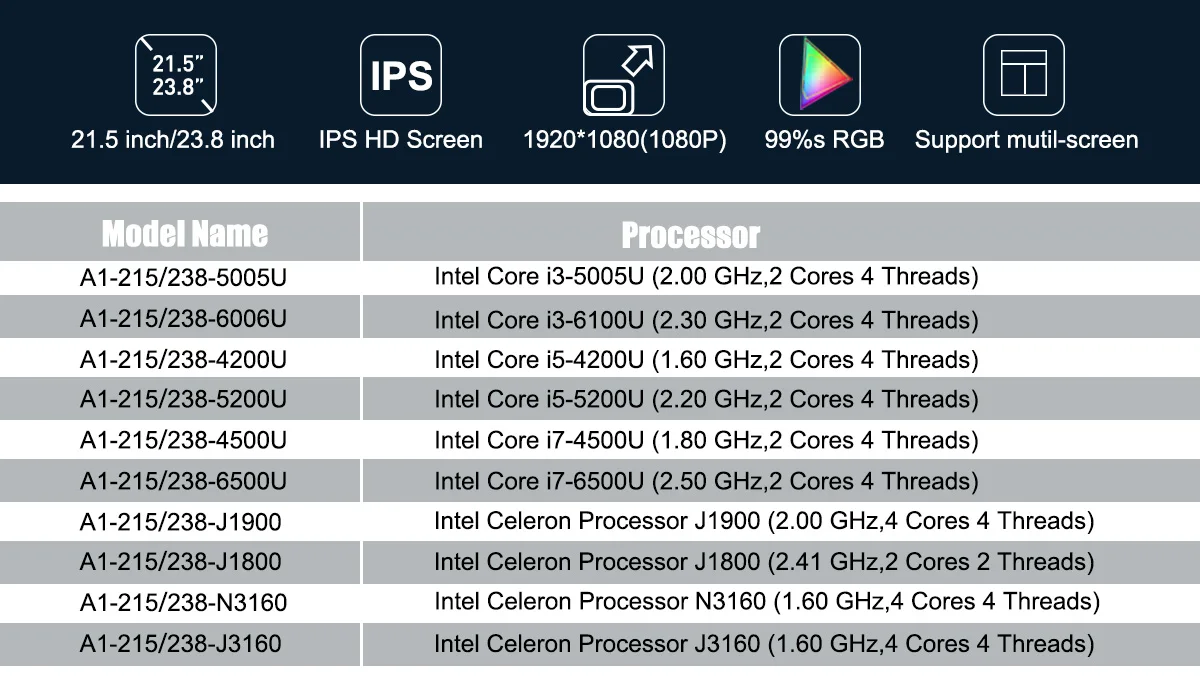Click the Intel Core i7-4500U processor entry
The width and height of the screenshot is (1200, 678).
click(x=706, y=440)
